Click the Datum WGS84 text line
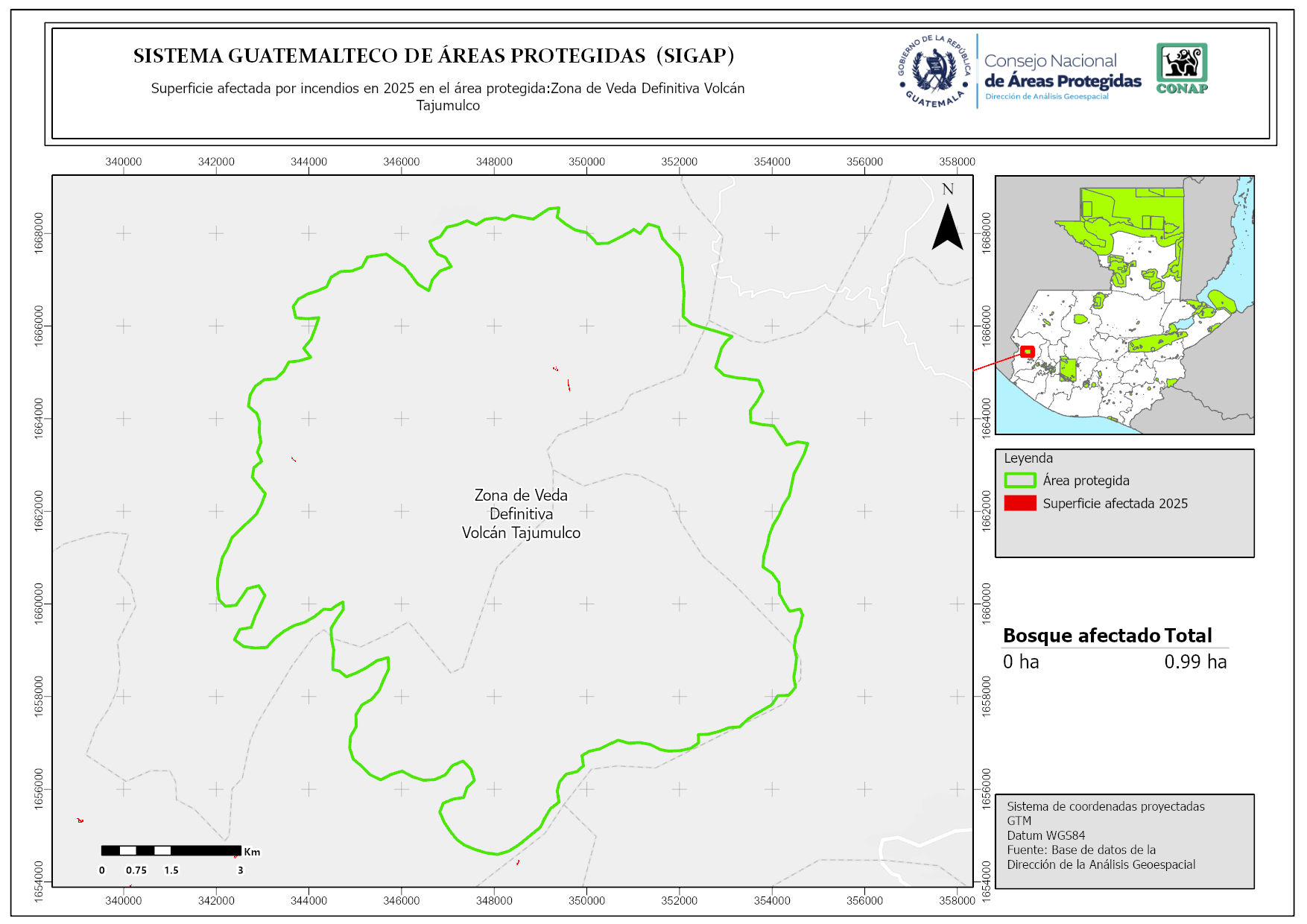 (1045, 835)
